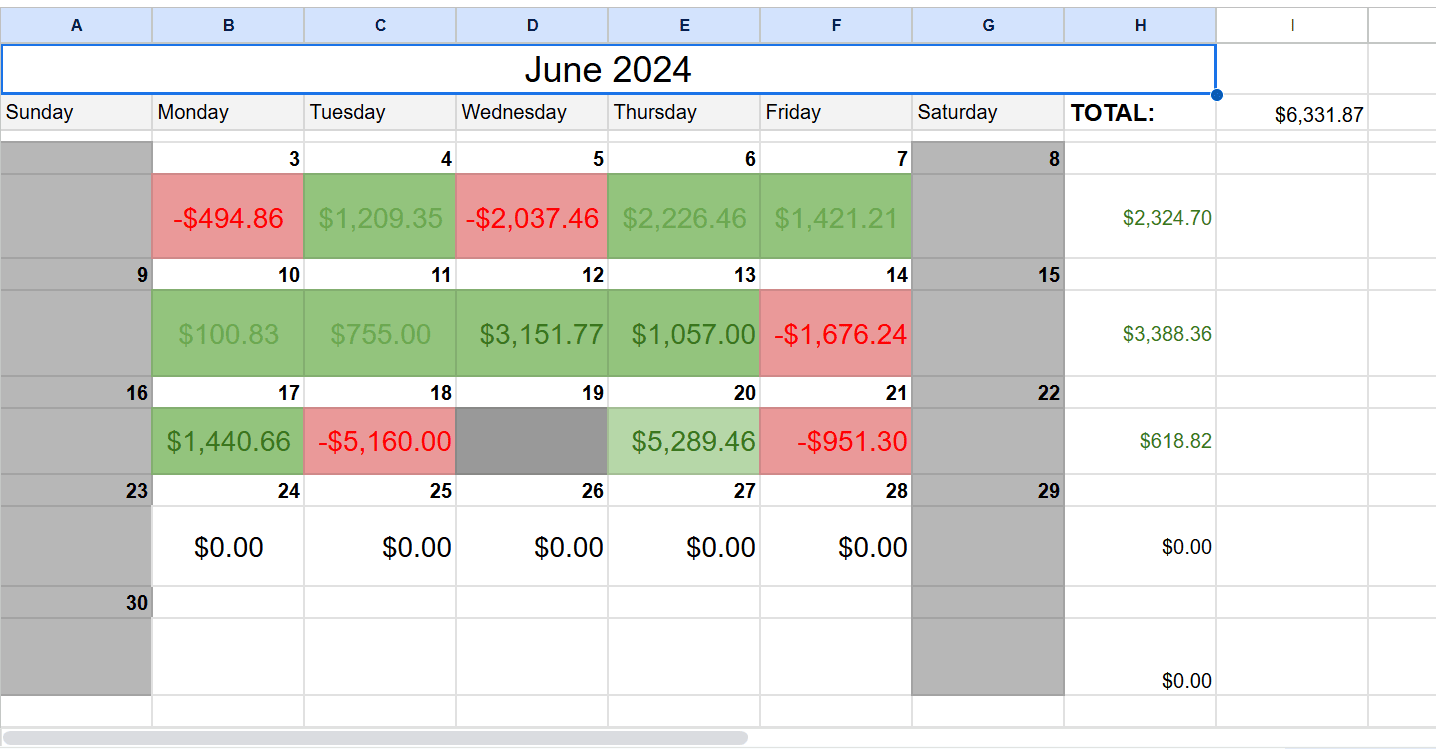Viewport: 1436px width, 749px height.
Task: Click the $6,331.87 total value cell
Action: coord(1292,114)
